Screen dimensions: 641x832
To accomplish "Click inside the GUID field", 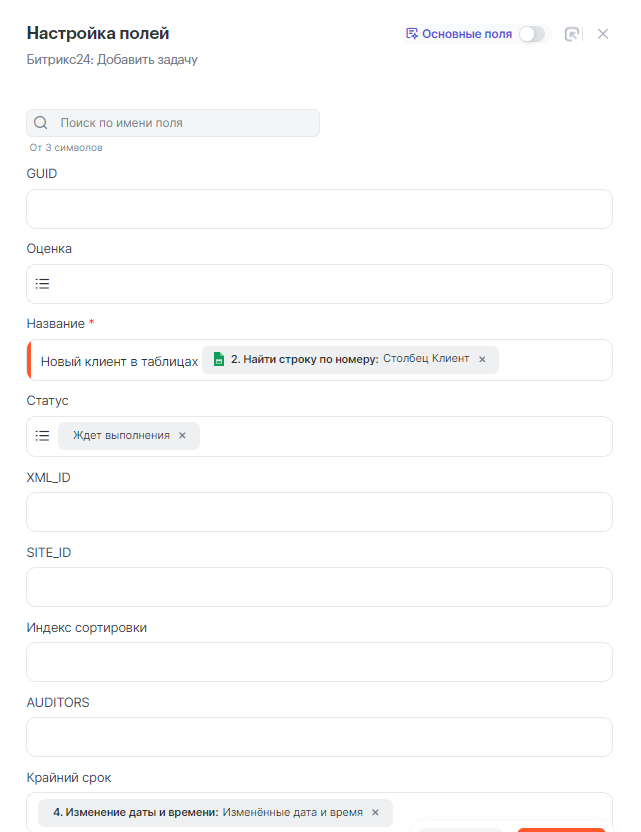I will 319,209.
